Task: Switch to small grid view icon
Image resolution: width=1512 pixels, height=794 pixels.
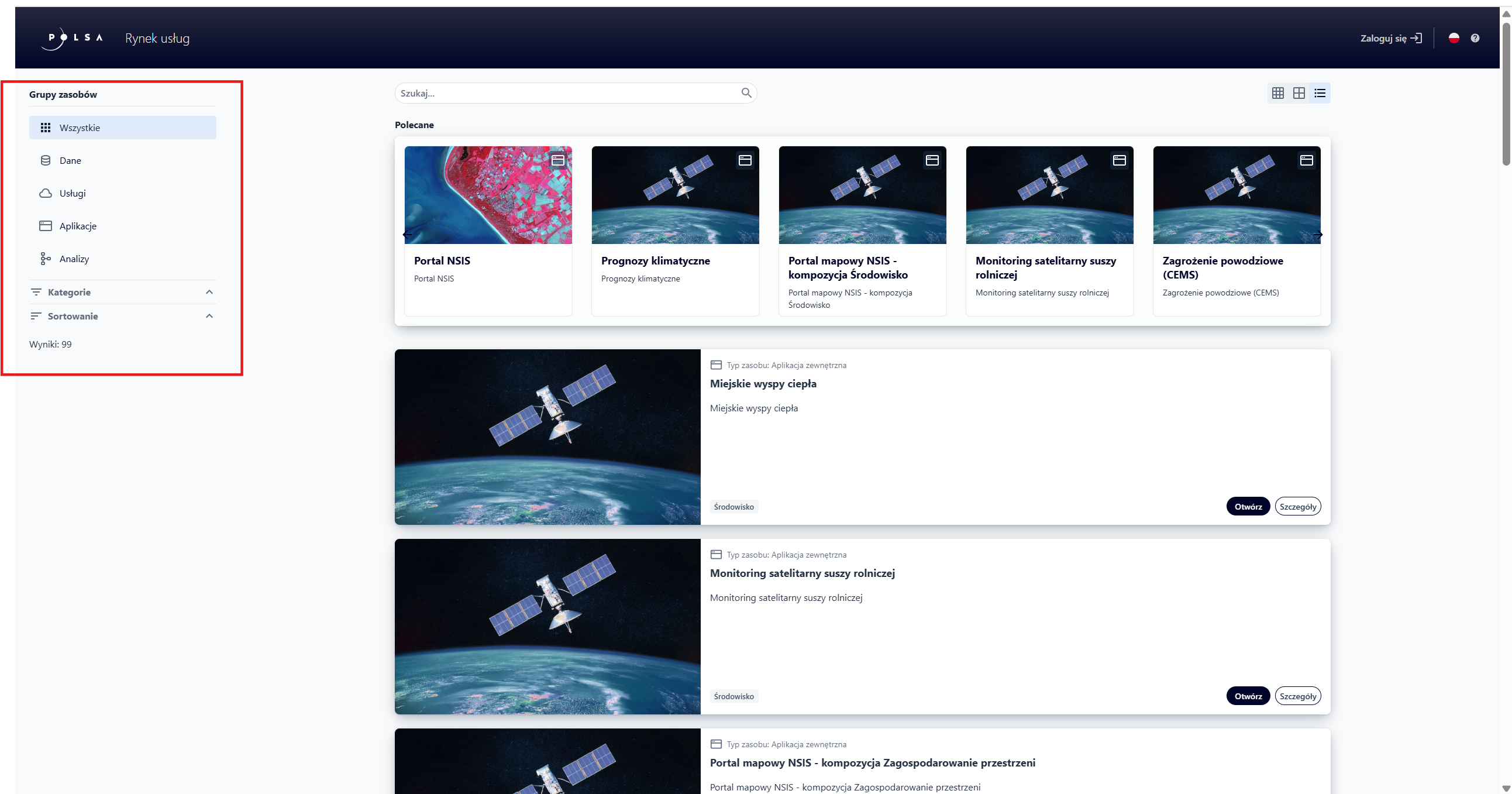Action: [1278, 93]
